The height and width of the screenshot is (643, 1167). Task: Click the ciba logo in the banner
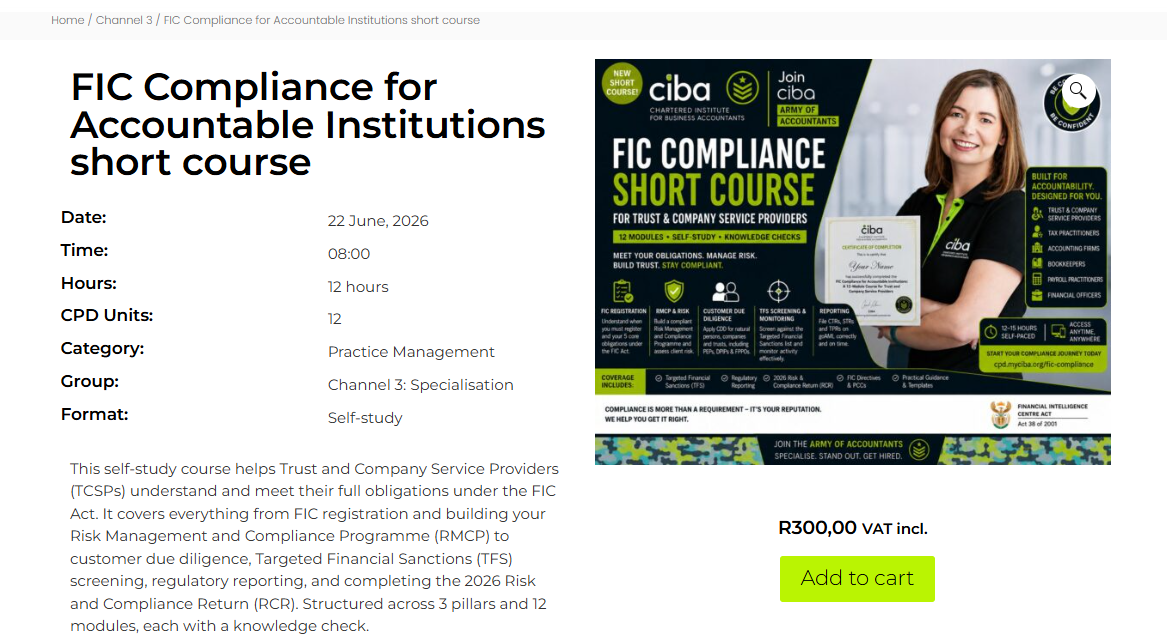[x=680, y=90]
